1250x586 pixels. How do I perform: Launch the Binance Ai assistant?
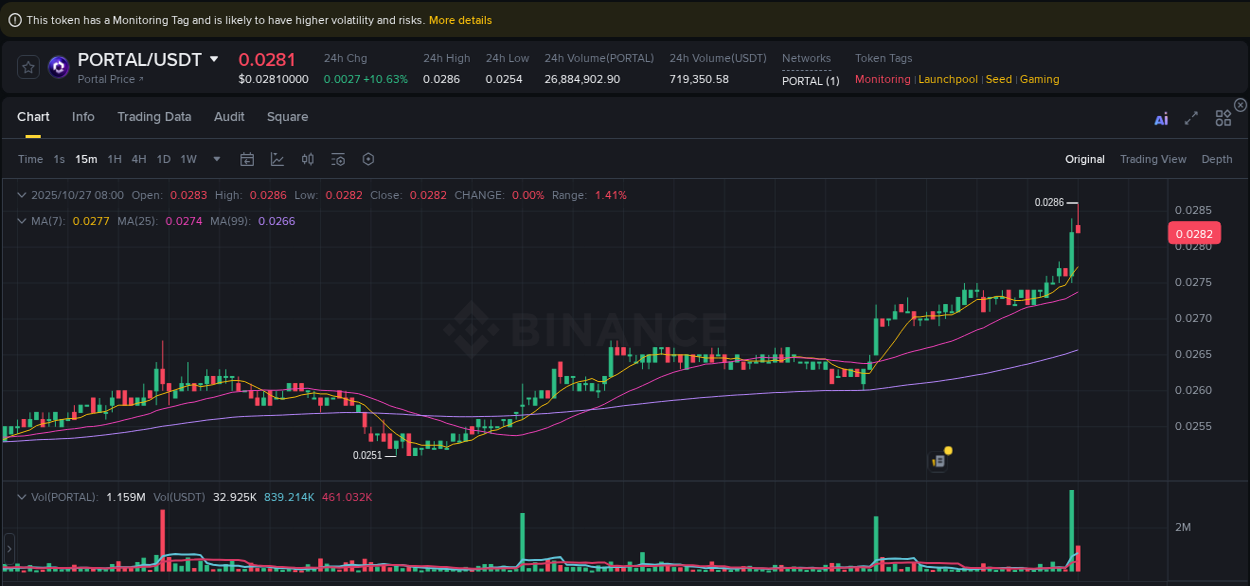coord(1160,117)
